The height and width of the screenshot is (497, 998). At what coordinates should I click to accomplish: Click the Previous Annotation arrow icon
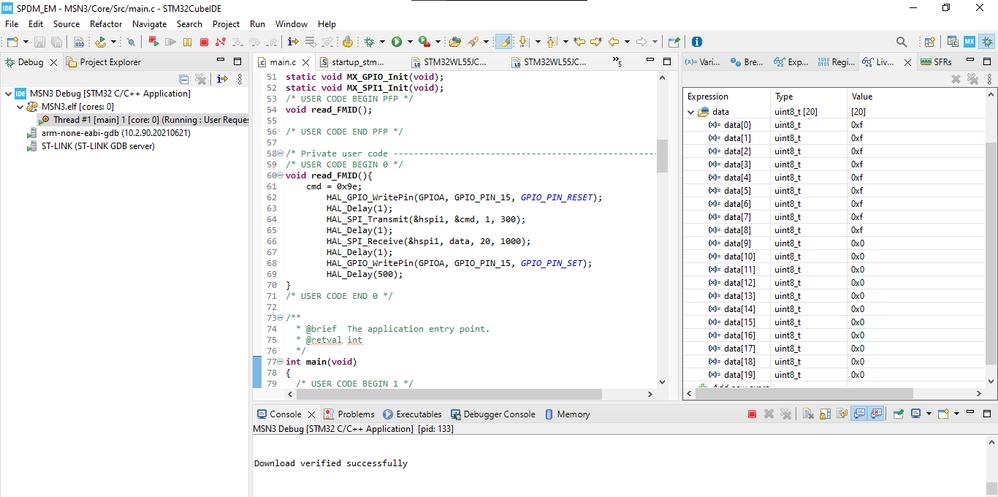click(x=551, y=42)
